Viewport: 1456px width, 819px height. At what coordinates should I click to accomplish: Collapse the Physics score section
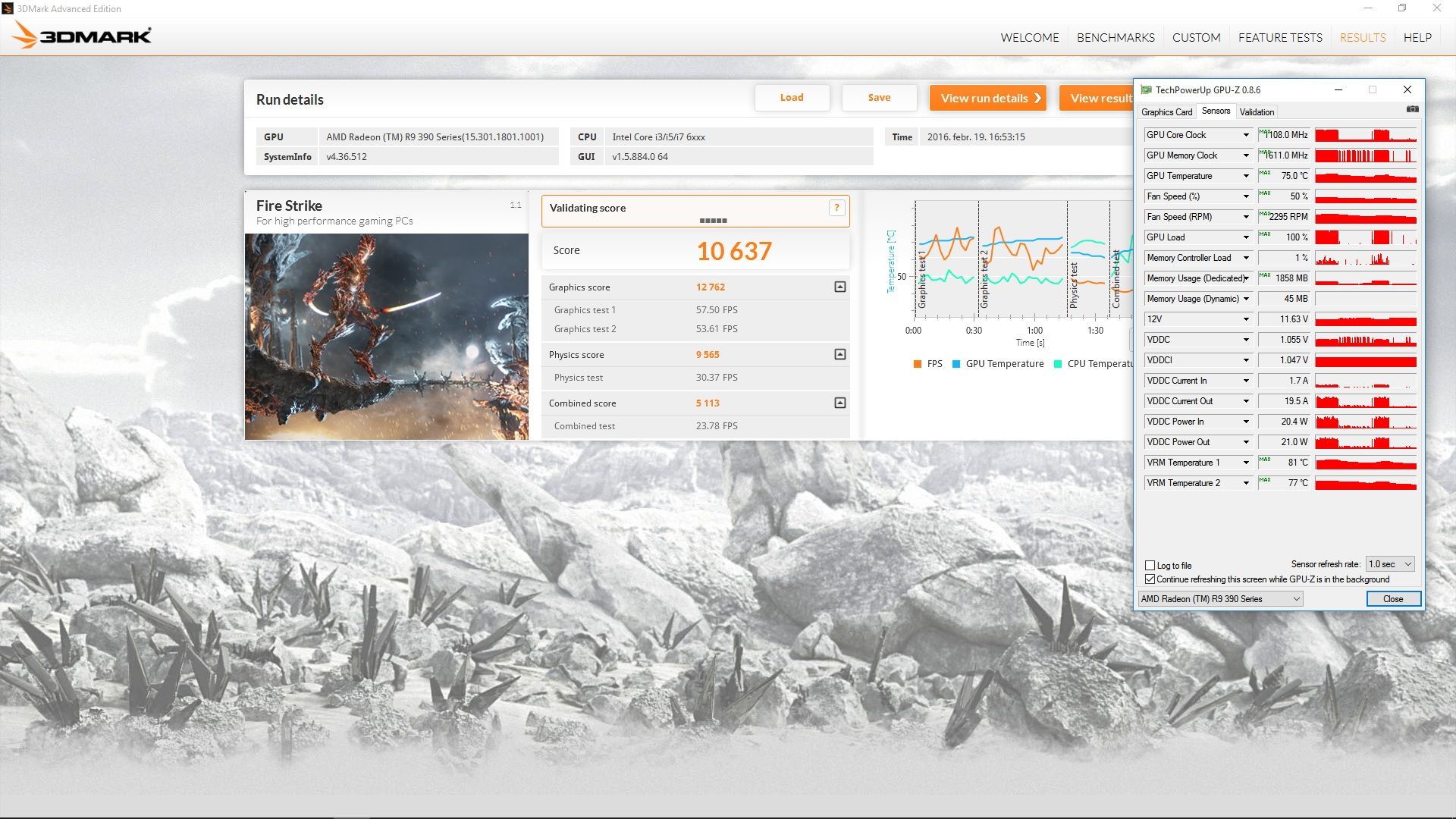coord(840,354)
